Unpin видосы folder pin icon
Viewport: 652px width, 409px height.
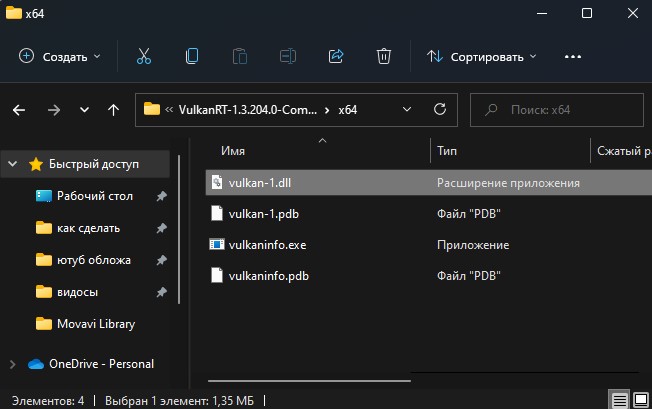click(161, 292)
